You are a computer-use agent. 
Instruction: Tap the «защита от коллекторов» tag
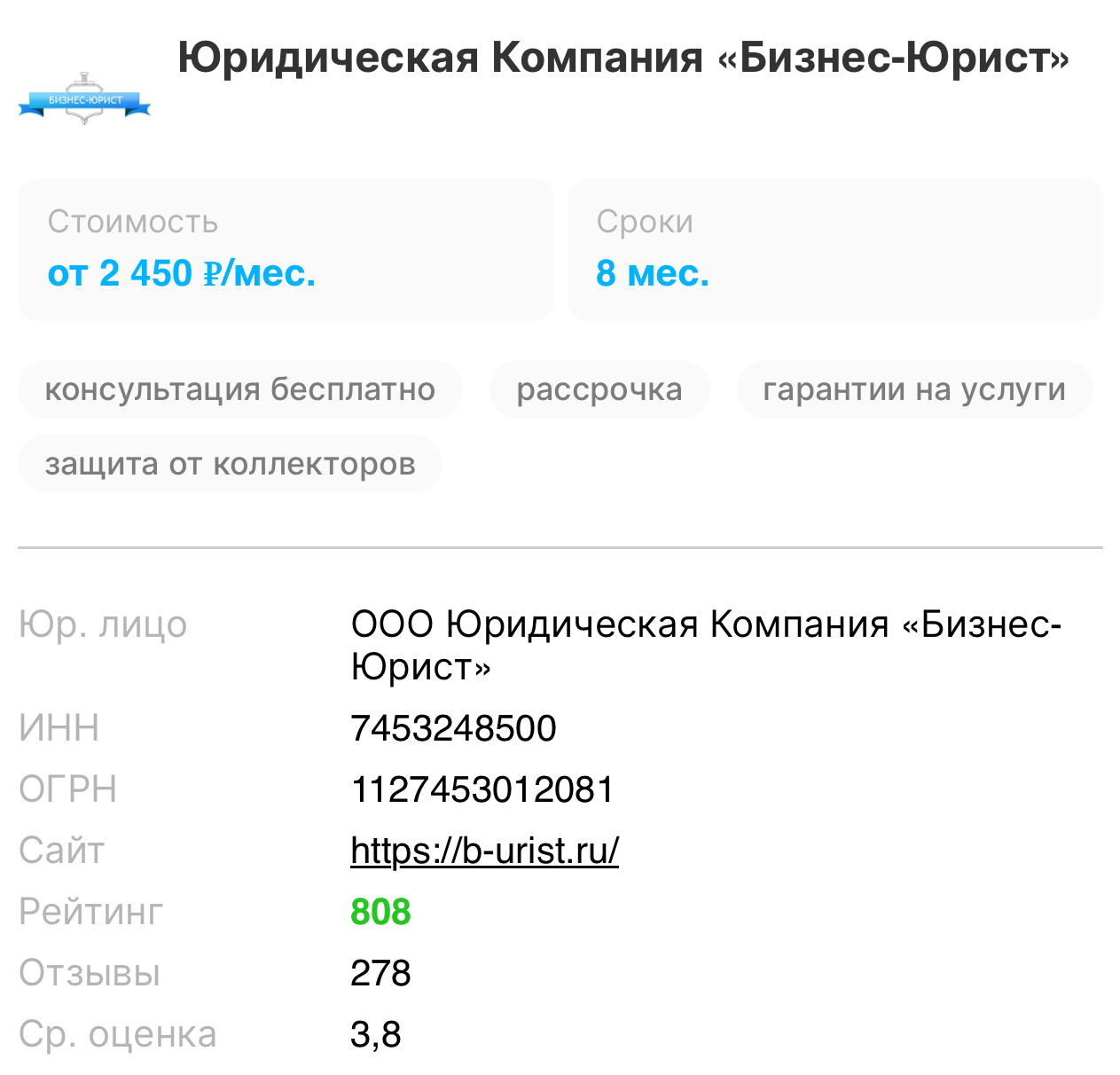(x=230, y=464)
